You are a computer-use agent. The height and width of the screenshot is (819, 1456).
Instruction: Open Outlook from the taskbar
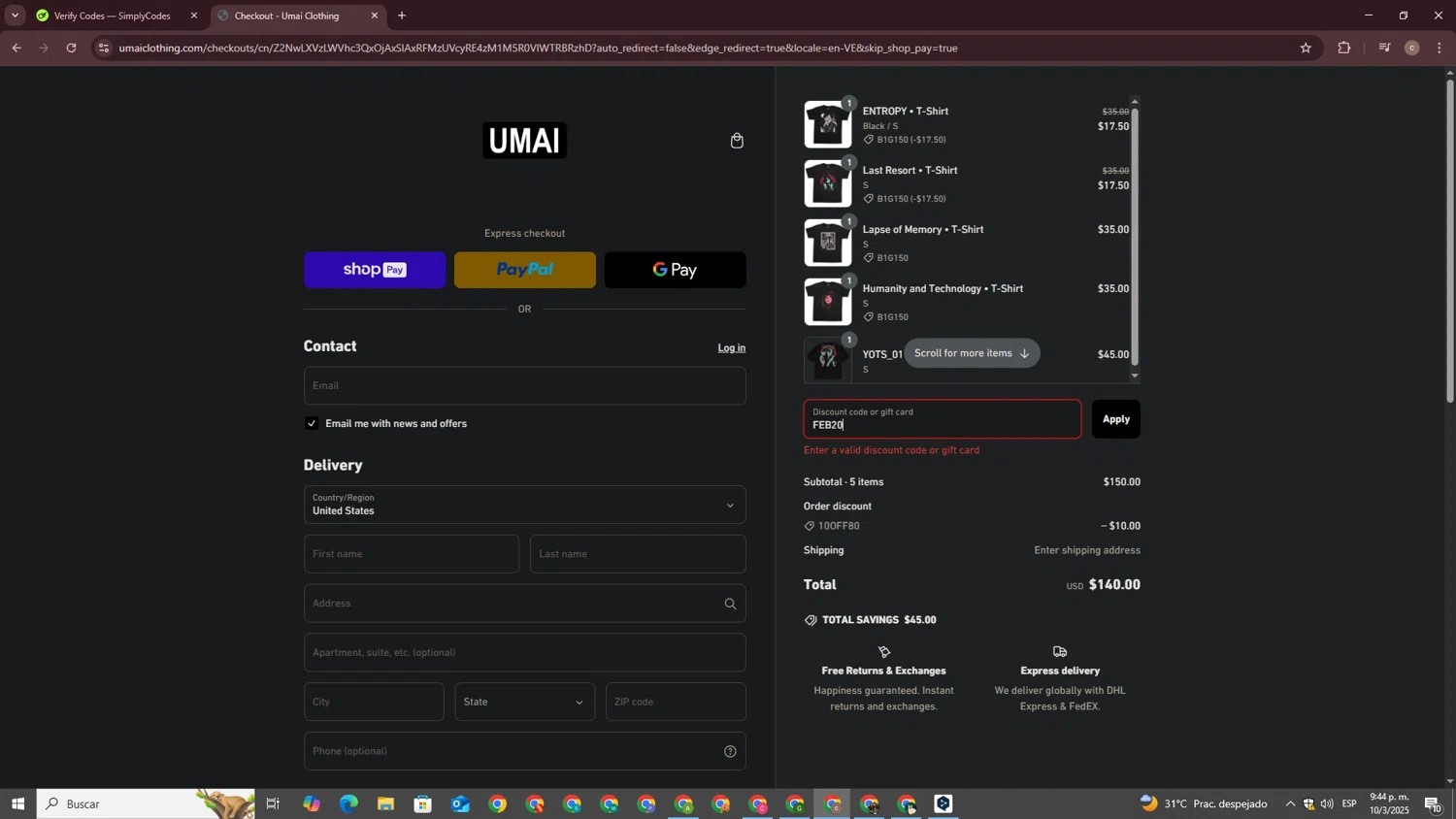point(460,803)
